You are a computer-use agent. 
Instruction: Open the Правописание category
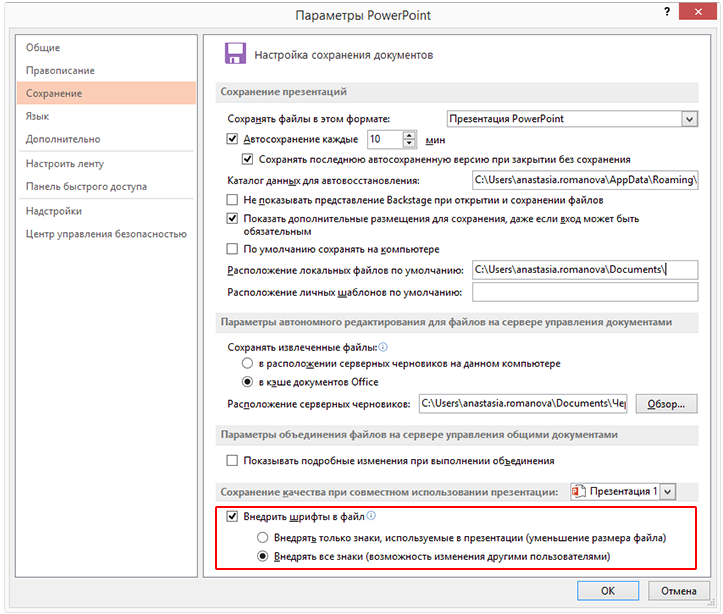pyautogui.click(x=107, y=71)
